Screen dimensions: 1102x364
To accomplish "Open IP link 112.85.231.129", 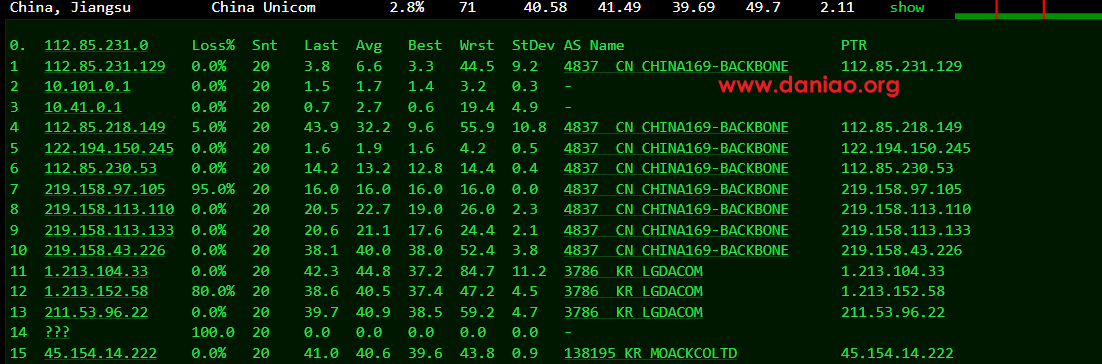I will click(x=105, y=66).
